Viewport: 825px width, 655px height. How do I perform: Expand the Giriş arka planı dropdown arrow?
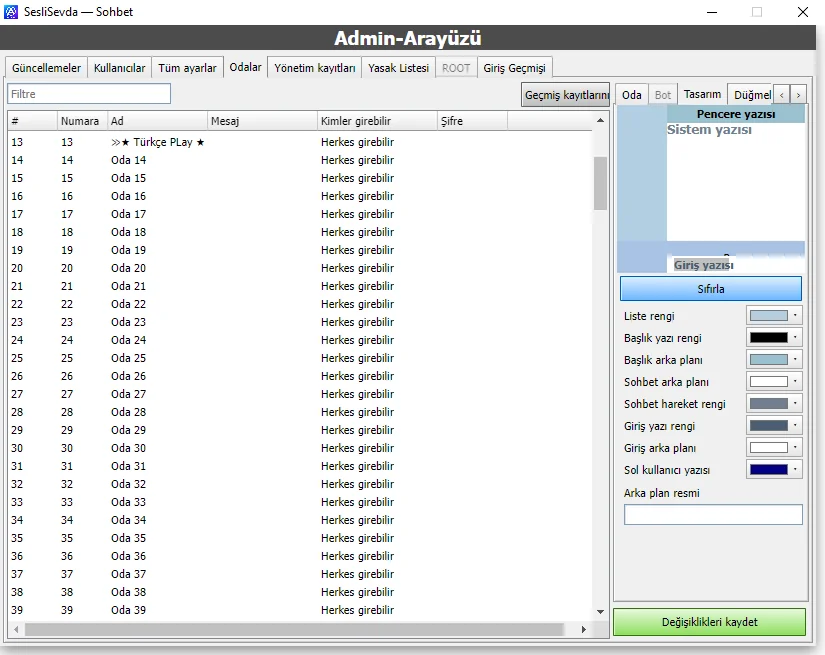pos(795,448)
